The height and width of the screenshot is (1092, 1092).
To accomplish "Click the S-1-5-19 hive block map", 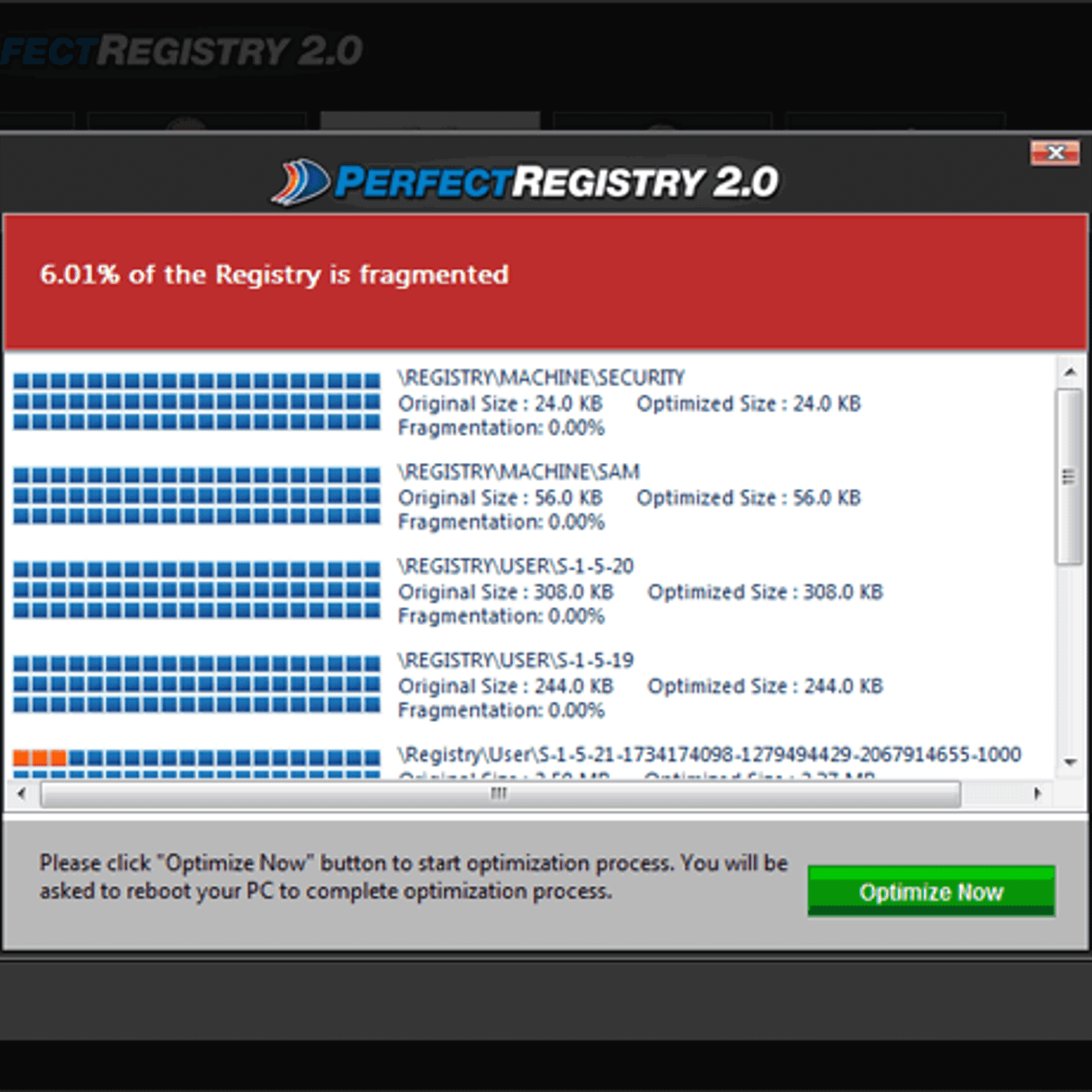I will [x=197, y=684].
